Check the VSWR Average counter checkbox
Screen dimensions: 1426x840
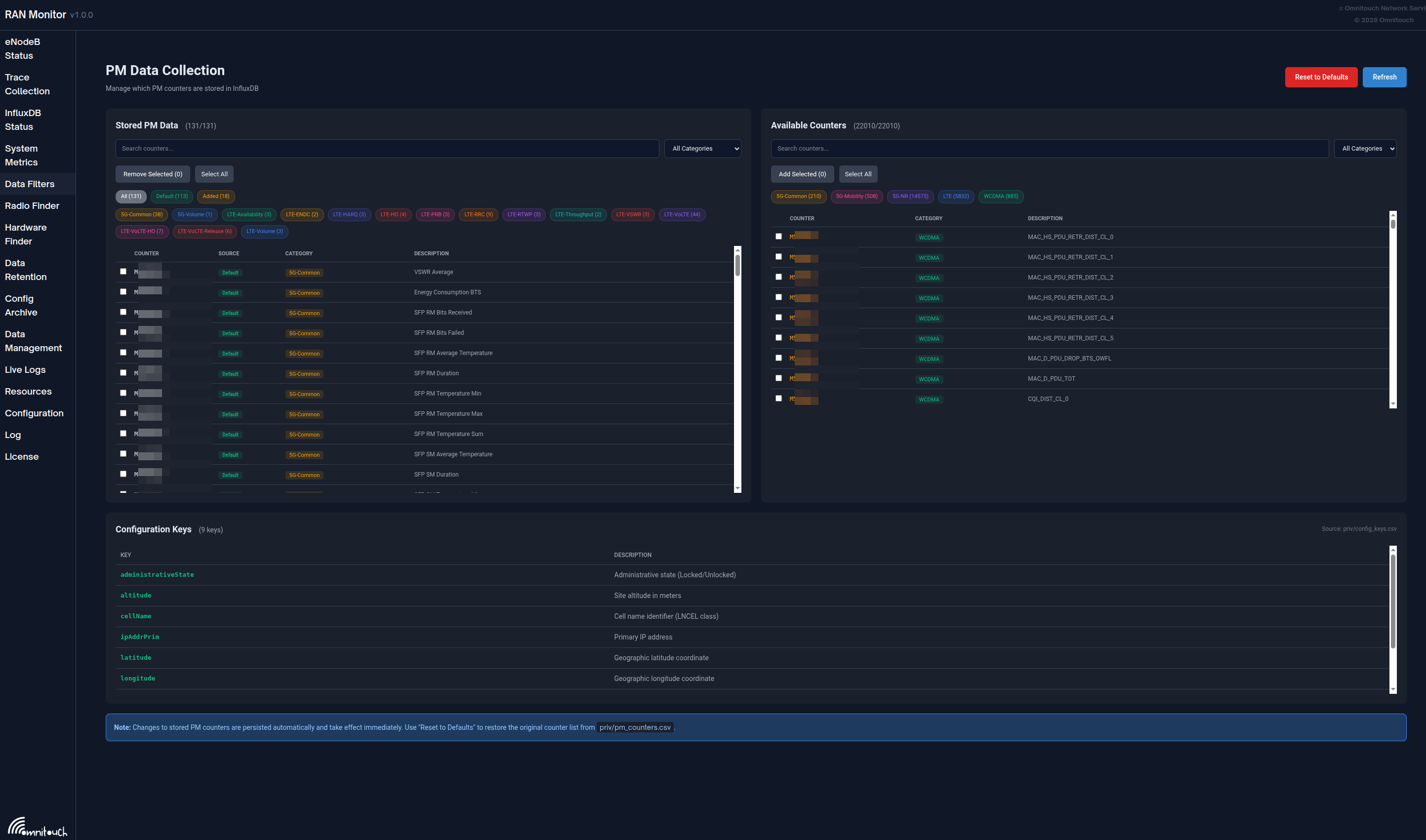(123, 272)
